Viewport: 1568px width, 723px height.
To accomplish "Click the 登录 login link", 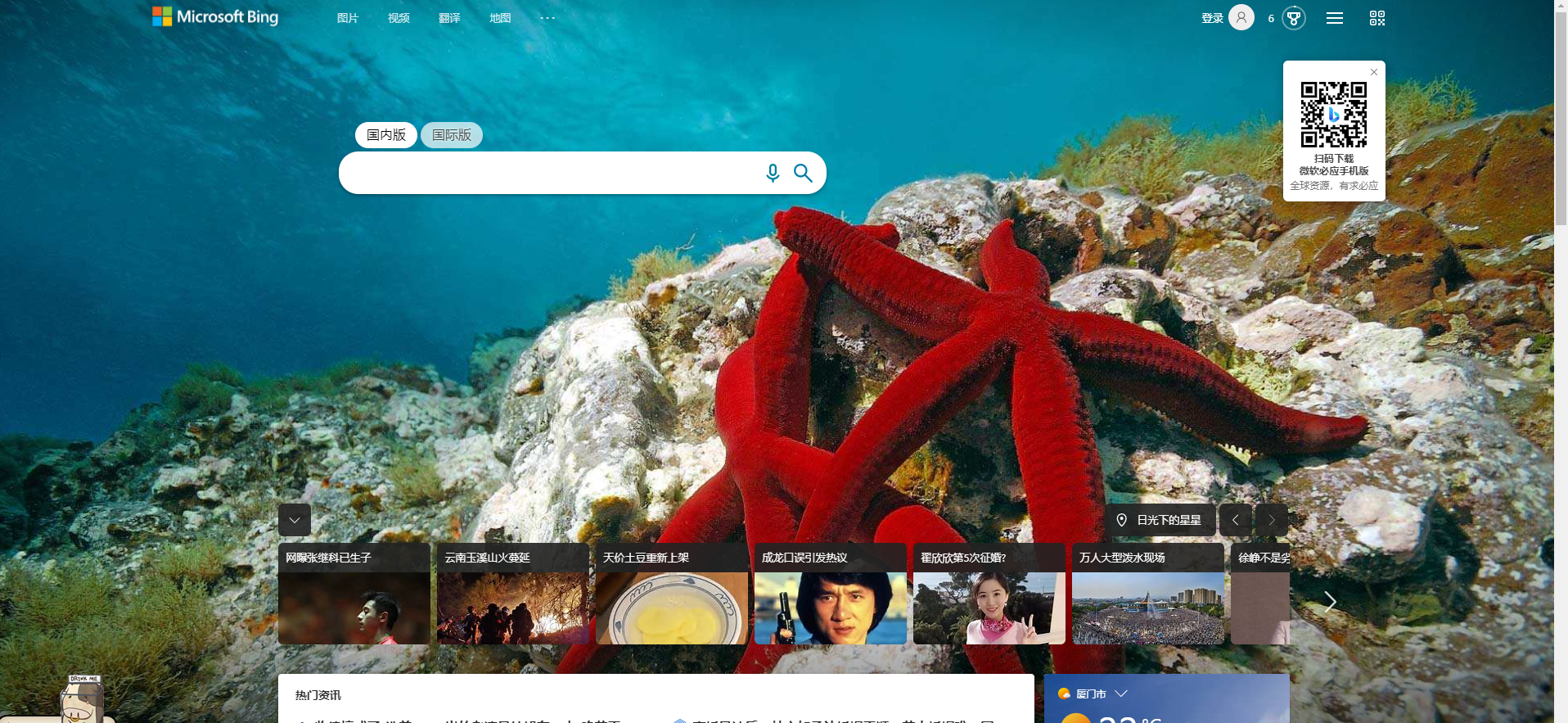I will [1211, 18].
